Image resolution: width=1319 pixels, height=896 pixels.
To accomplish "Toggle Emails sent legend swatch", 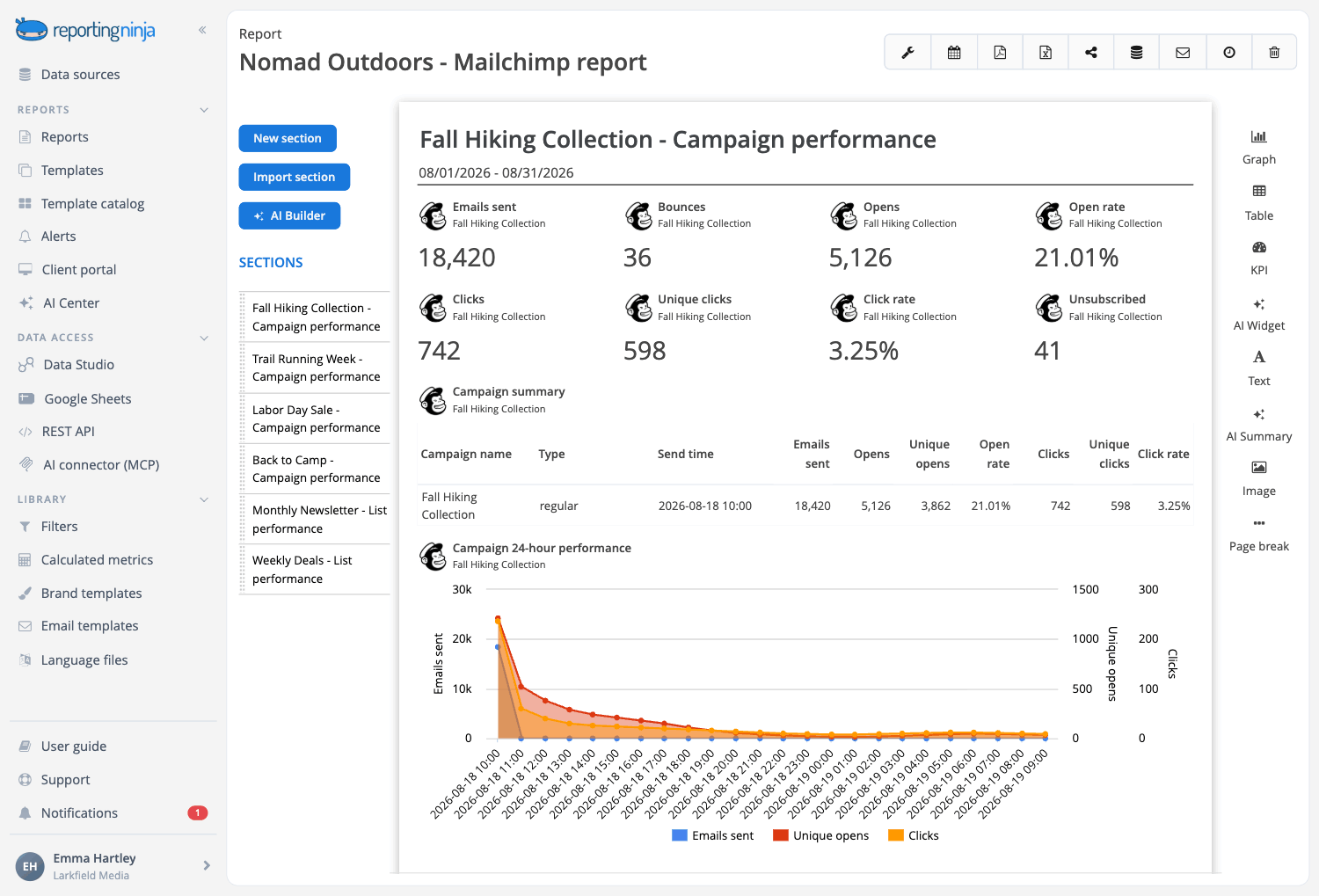I will click(679, 835).
